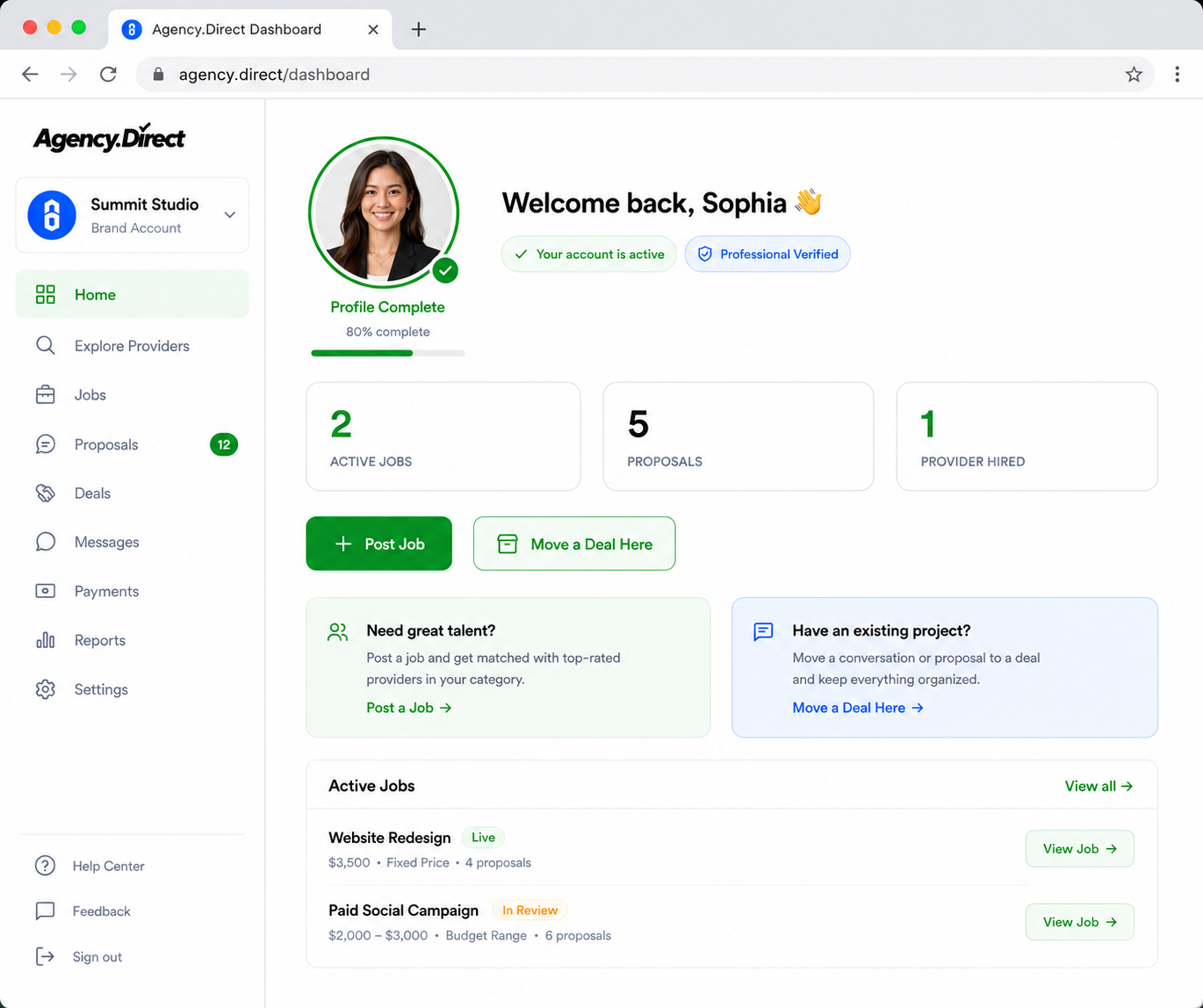Click the people icon beside Need great talent
This screenshot has width=1203, height=1008.
coord(338,631)
